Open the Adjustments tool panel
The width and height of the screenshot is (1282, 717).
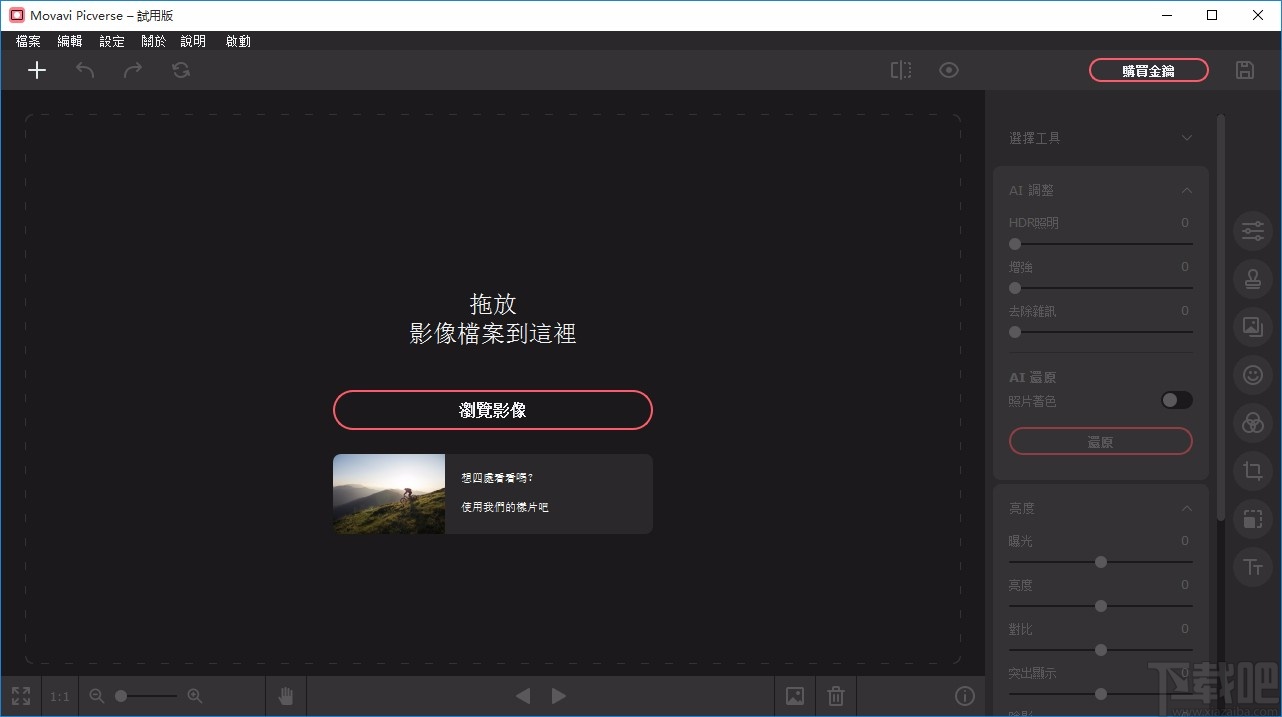[x=1252, y=230]
